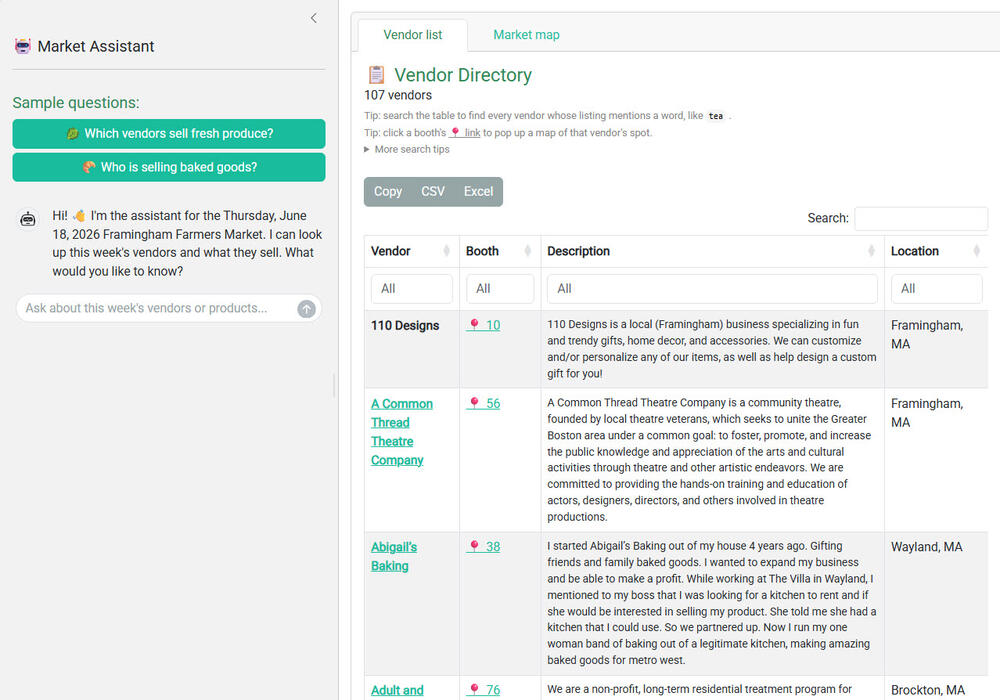The image size is (1000, 700).
Task: Click the Description column header
Action: tap(712, 251)
